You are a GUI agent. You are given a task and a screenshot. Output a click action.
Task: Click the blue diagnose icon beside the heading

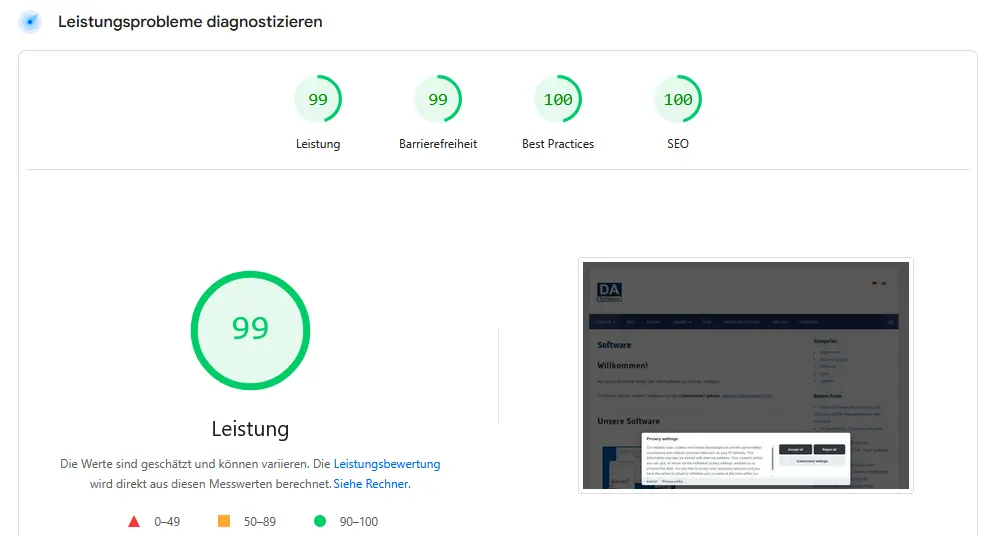pos(30,21)
